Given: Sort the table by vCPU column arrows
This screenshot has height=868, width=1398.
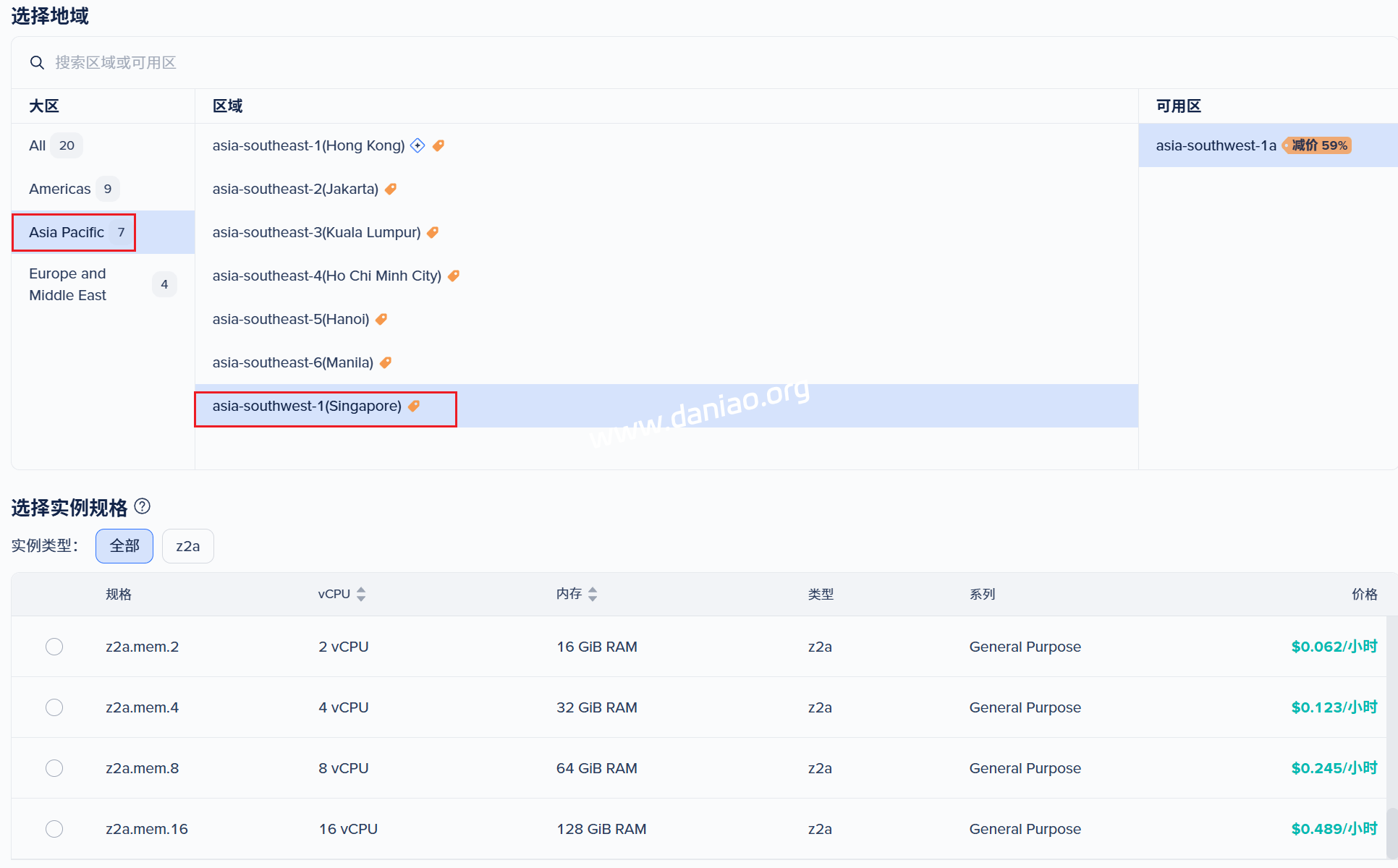Looking at the screenshot, I should tap(361, 594).
